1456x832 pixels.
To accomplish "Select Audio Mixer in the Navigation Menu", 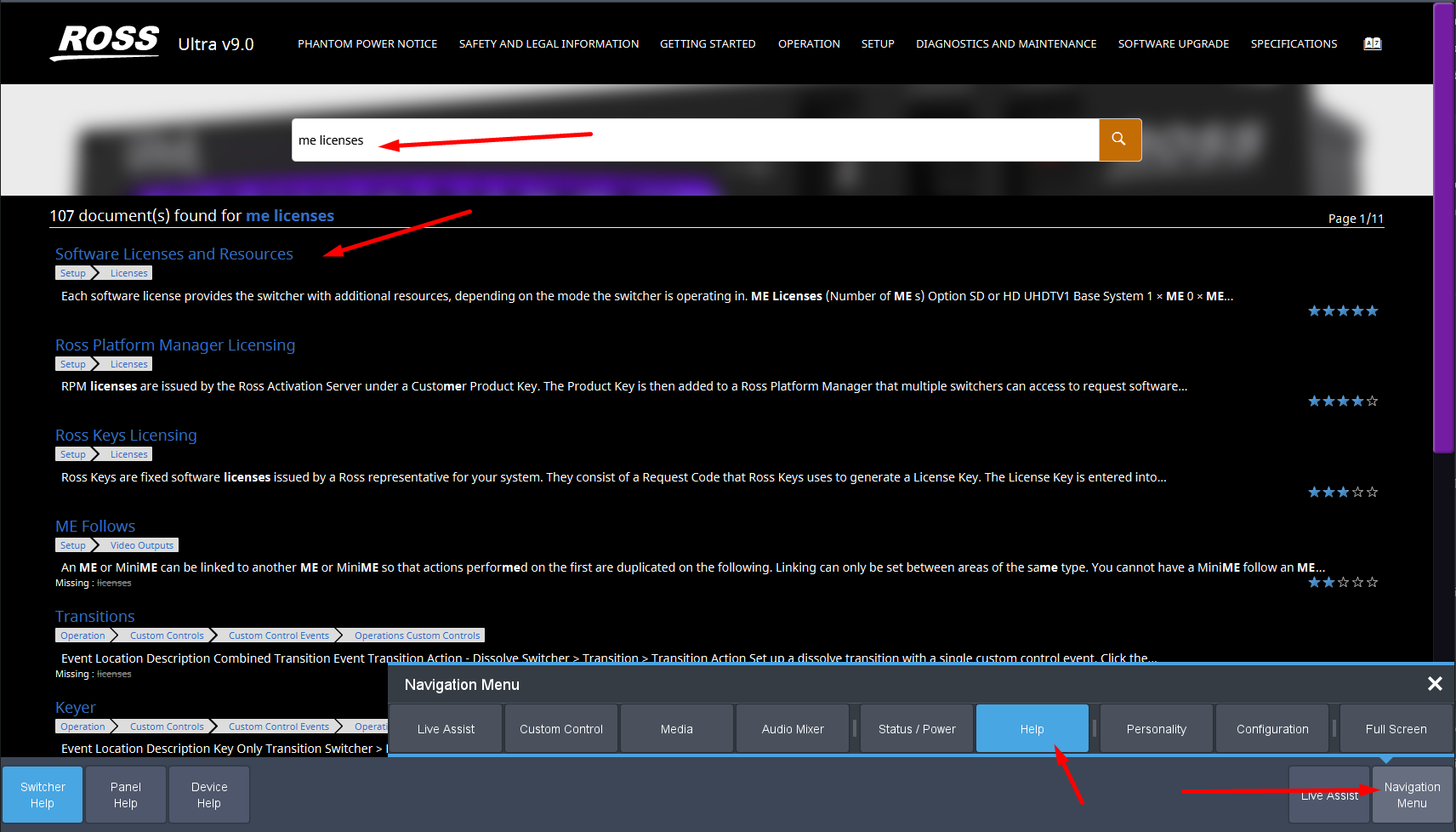I will coord(793,729).
